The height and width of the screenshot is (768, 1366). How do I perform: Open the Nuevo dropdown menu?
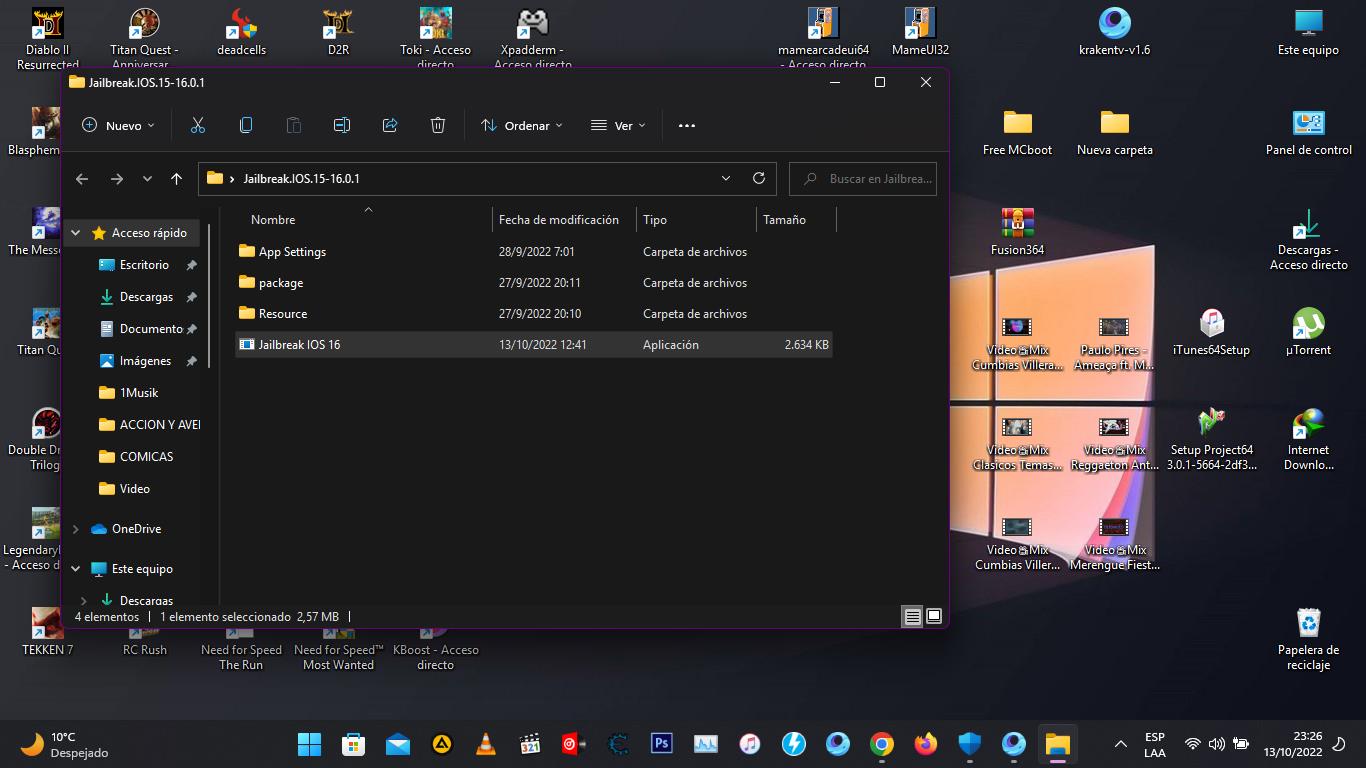tap(119, 125)
